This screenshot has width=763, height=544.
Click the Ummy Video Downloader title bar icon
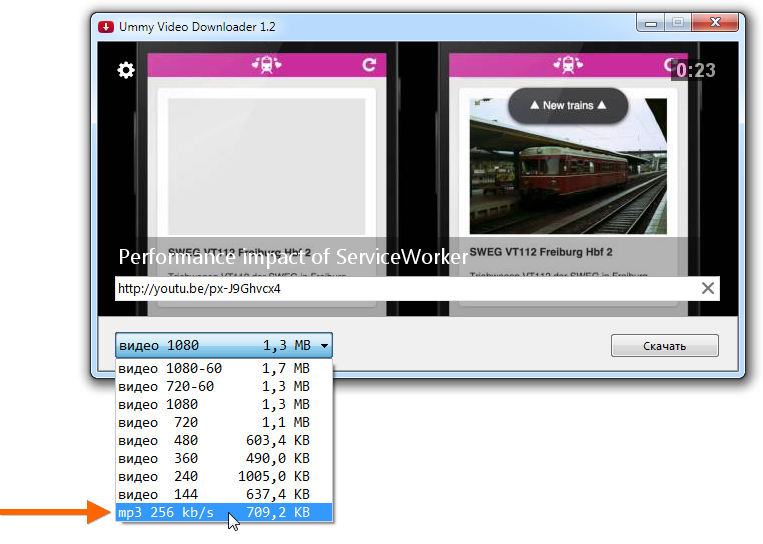coord(106,27)
